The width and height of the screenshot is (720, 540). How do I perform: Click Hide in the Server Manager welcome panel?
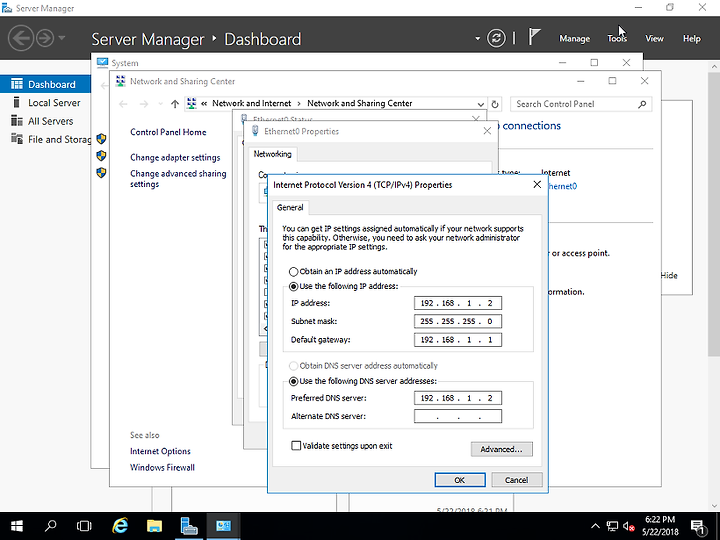coord(669,276)
